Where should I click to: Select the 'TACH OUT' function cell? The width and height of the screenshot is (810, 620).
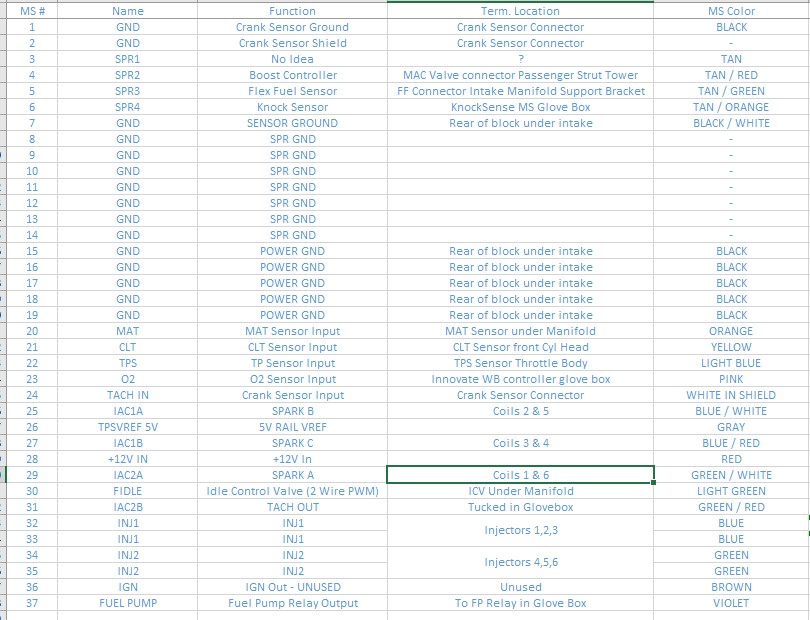coord(292,507)
